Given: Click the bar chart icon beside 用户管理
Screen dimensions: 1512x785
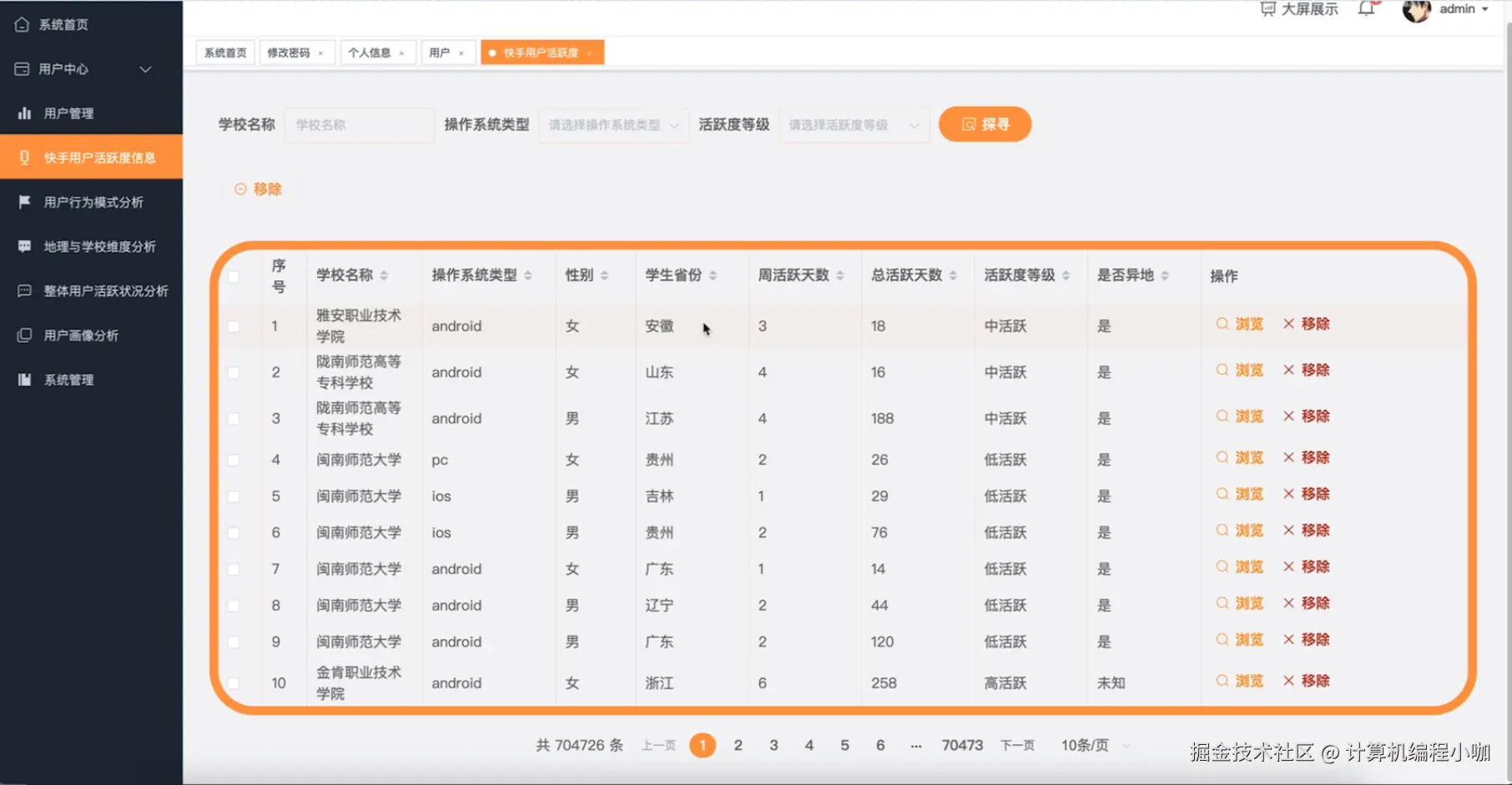Looking at the screenshot, I should pyautogui.click(x=24, y=113).
